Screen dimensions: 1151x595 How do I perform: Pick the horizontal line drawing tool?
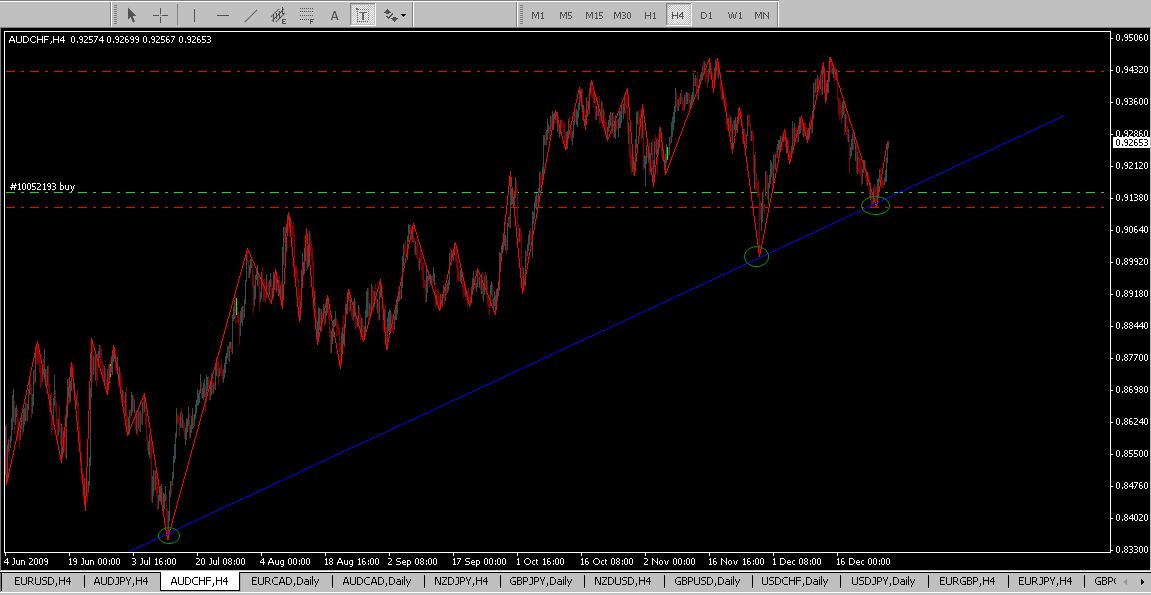point(222,15)
